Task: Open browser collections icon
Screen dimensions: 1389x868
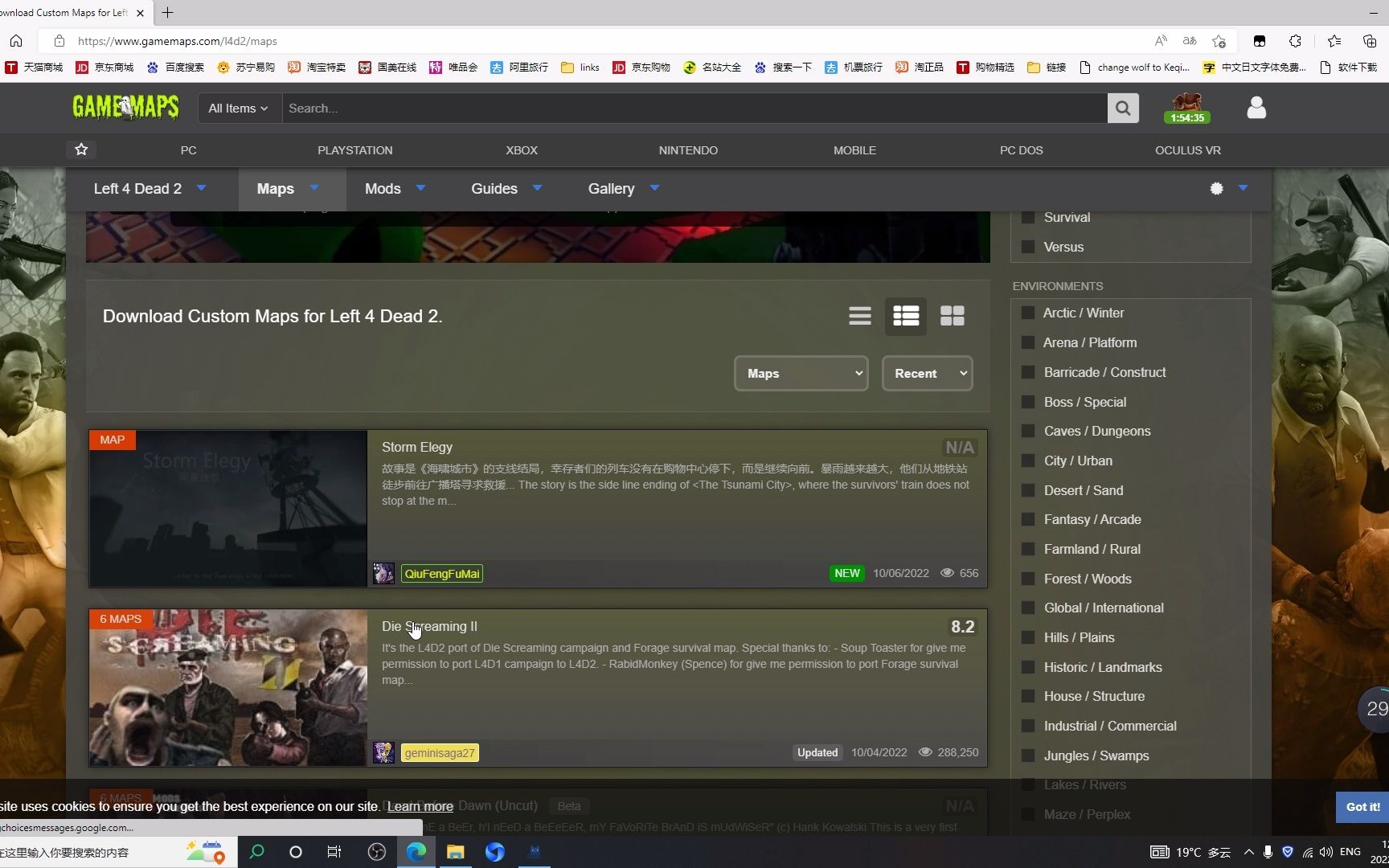Action: (x=1370, y=41)
